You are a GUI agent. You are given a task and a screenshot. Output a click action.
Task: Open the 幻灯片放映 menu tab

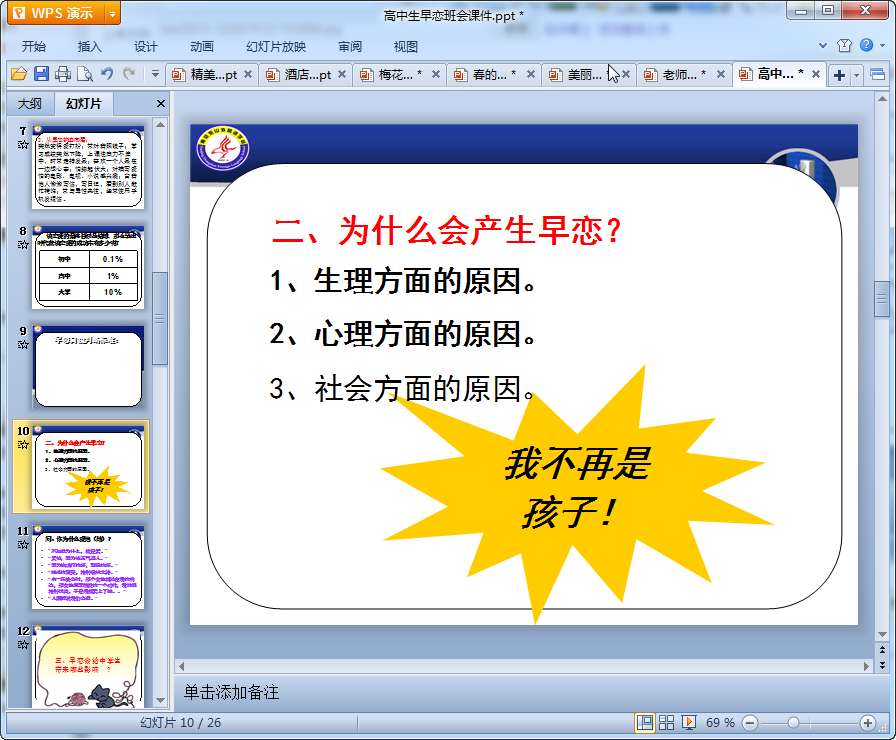click(x=276, y=46)
